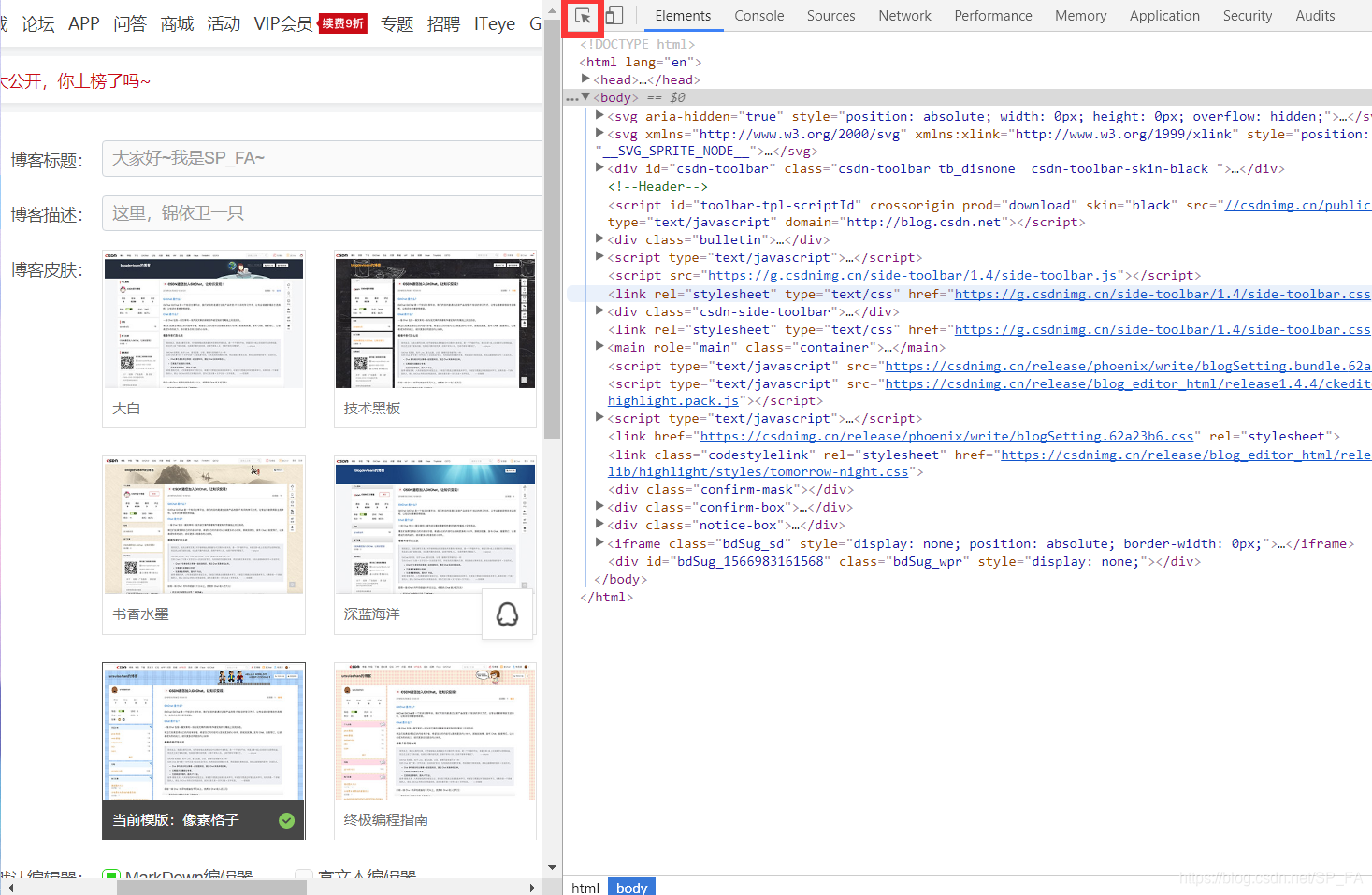The image size is (1372, 895).
Task: Activate the inspect element picker icon
Action: coord(583,16)
